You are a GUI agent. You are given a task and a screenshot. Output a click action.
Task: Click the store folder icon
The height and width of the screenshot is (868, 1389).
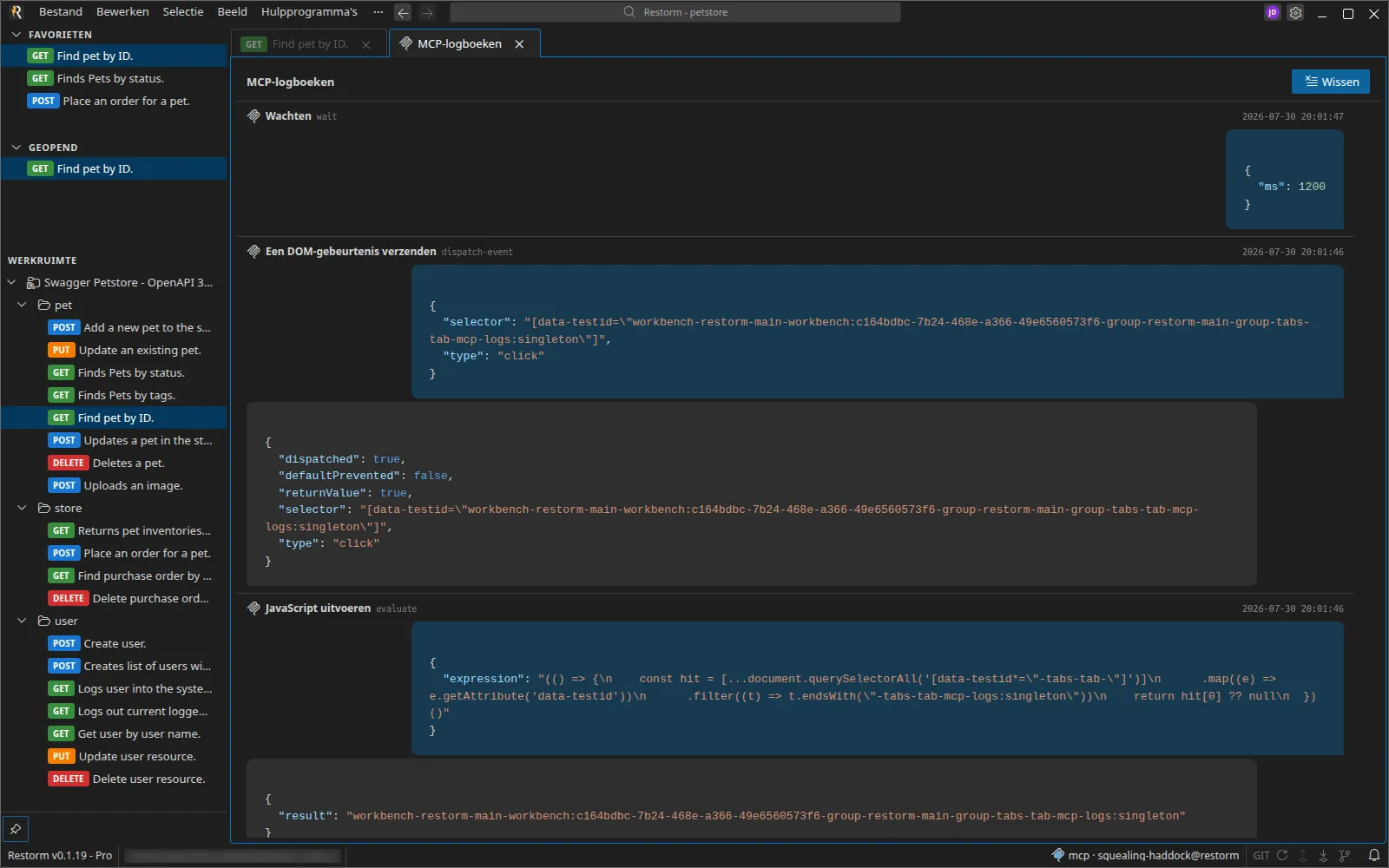click(x=44, y=508)
